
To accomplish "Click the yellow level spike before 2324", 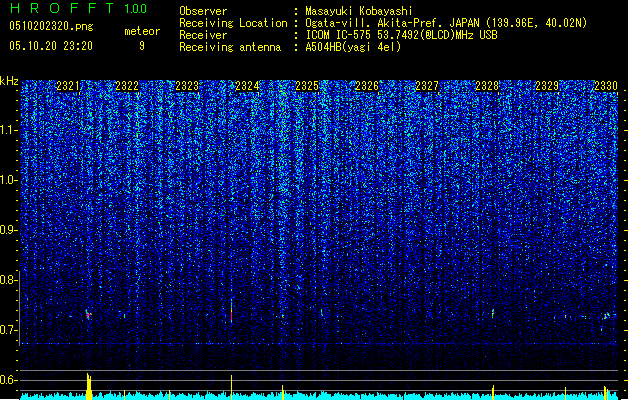I will (231, 388).
